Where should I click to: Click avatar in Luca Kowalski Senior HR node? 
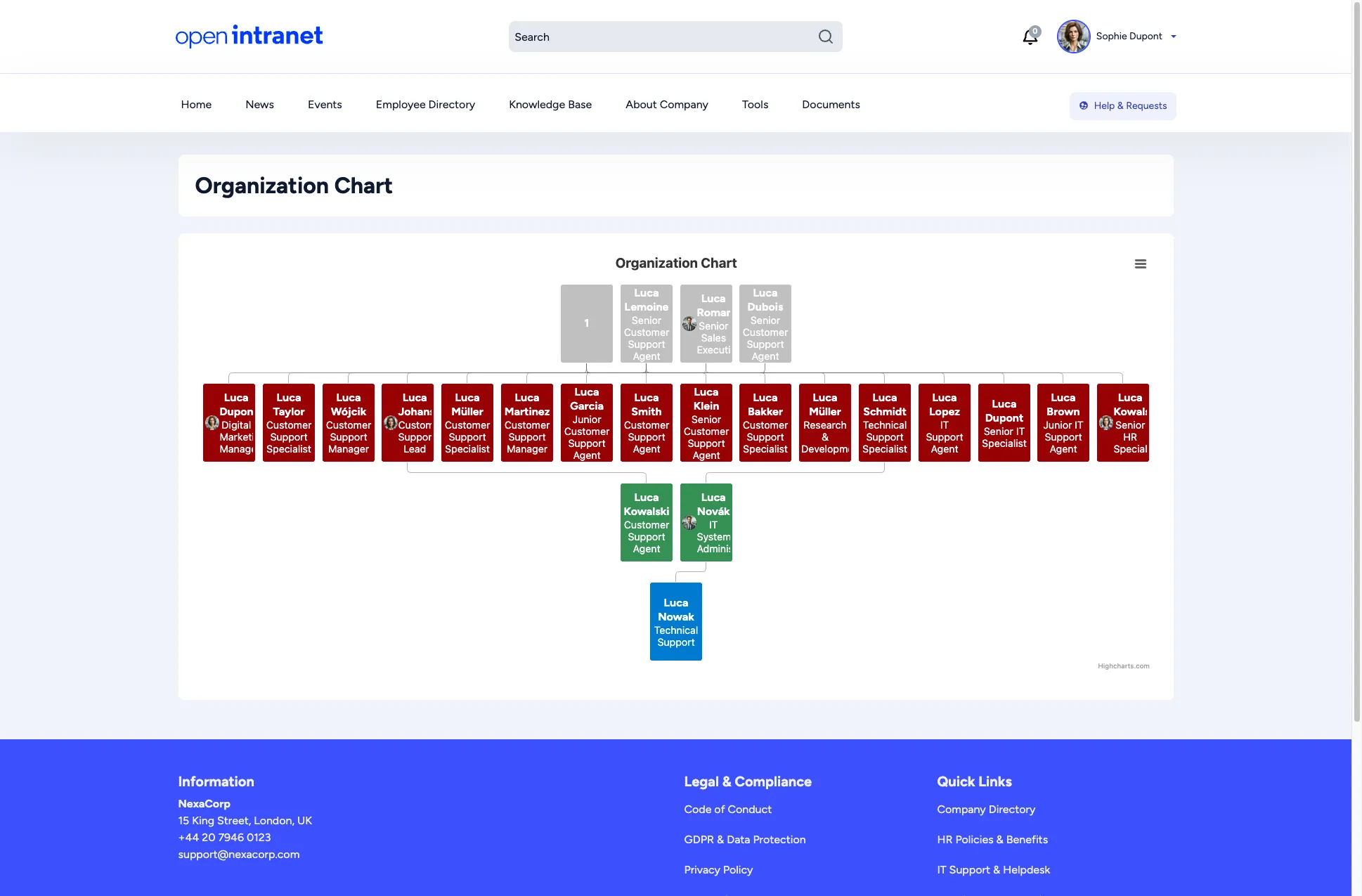[x=1106, y=423]
